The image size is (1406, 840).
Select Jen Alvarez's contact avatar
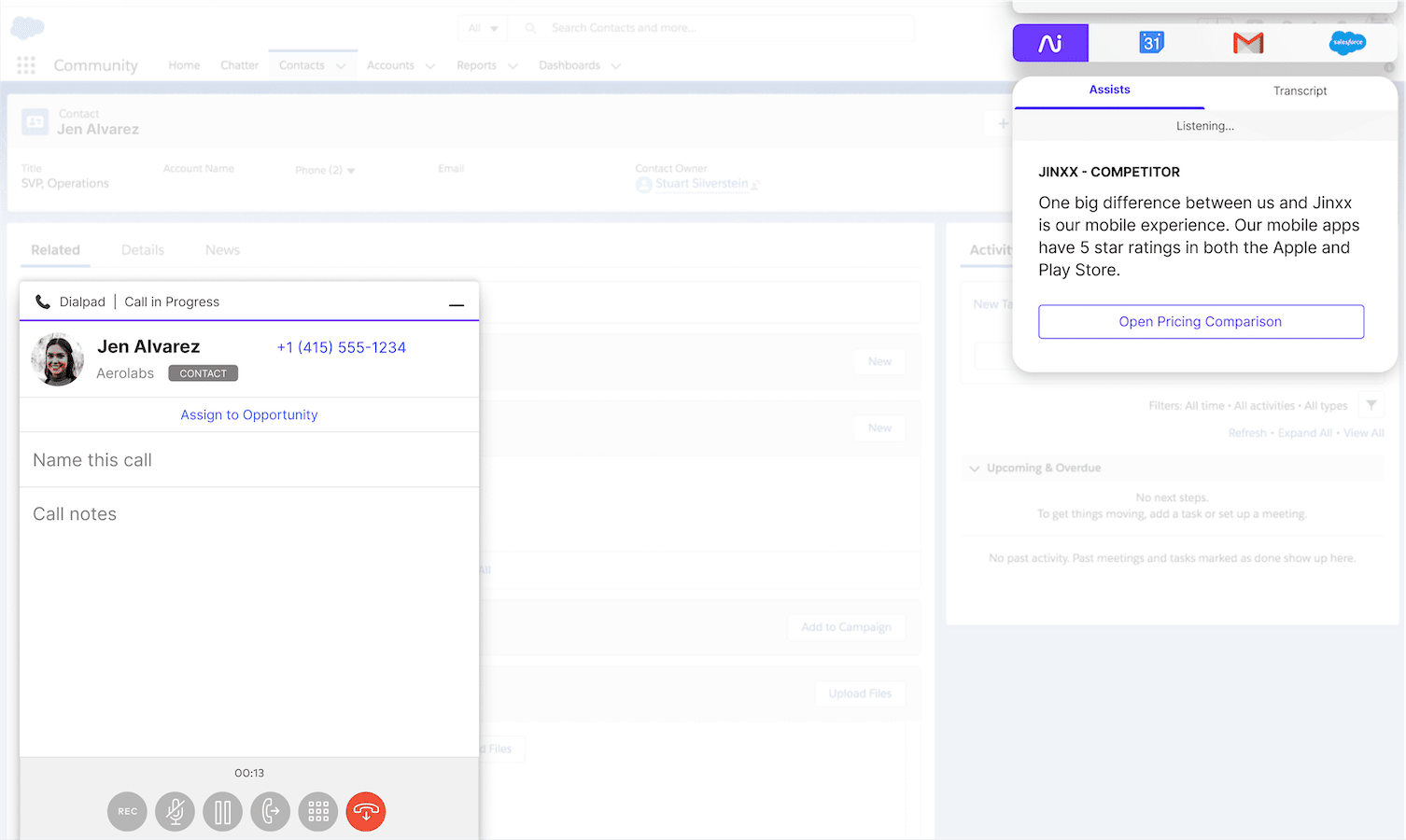pos(57,359)
